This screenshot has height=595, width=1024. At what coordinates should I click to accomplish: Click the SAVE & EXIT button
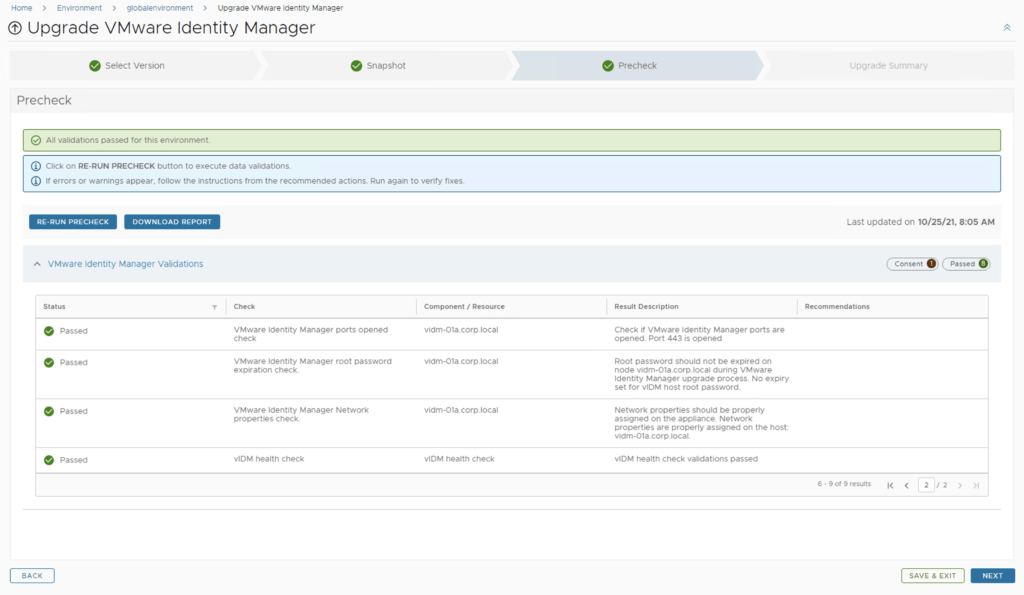pos(933,576)
